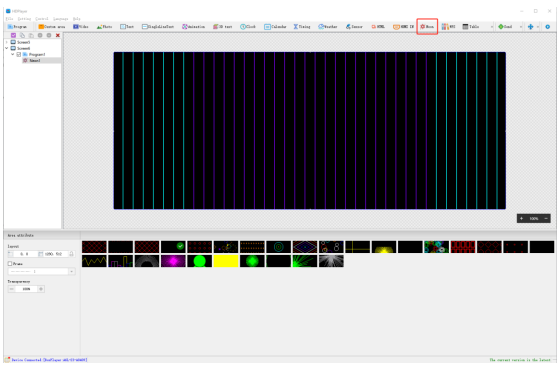
Task: Add a Custom area
Action: tap(52, 27)
